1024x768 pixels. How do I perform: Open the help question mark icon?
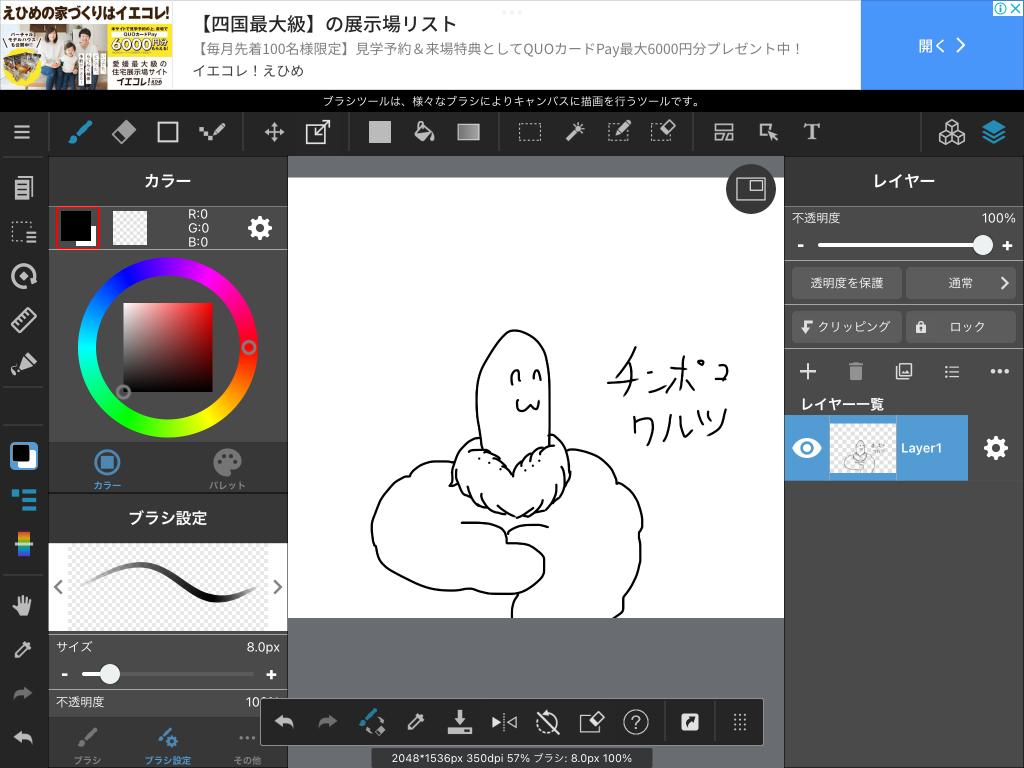(x=635, y=722)
